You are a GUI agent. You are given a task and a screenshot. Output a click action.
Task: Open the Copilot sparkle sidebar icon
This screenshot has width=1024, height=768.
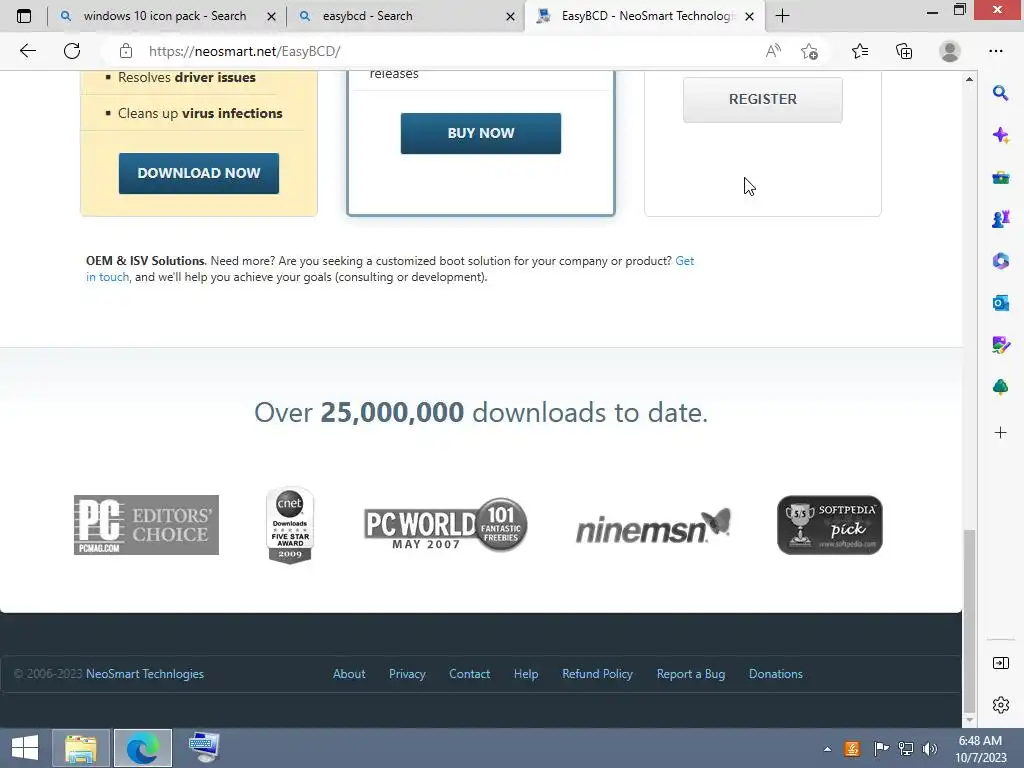point(1000,135)
